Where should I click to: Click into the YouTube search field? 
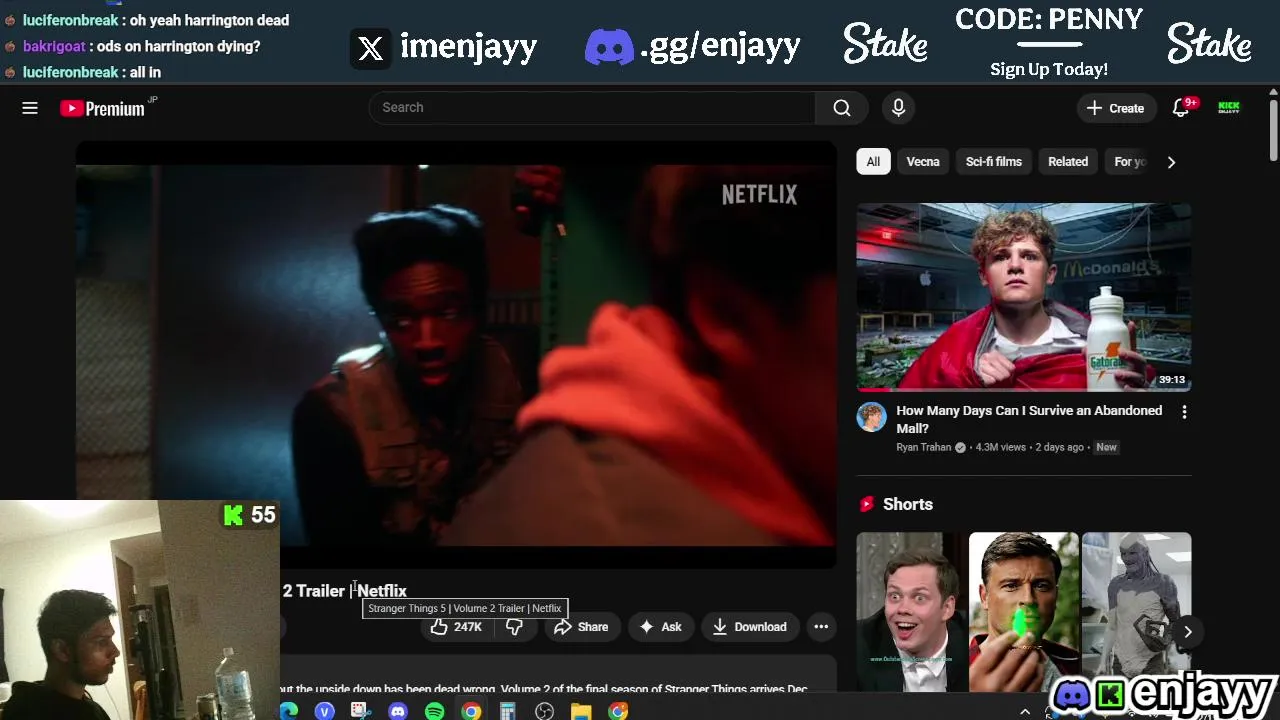click(592, 108)
